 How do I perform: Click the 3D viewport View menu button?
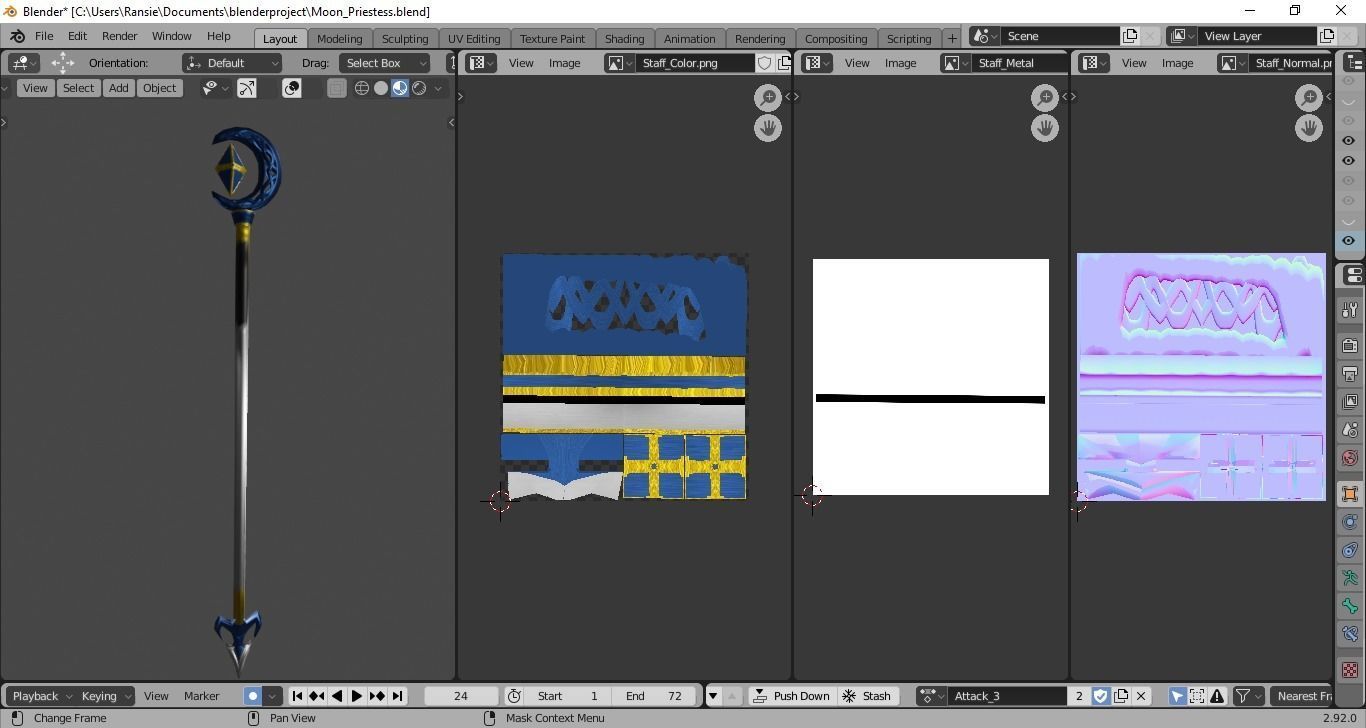click(35, 88)
